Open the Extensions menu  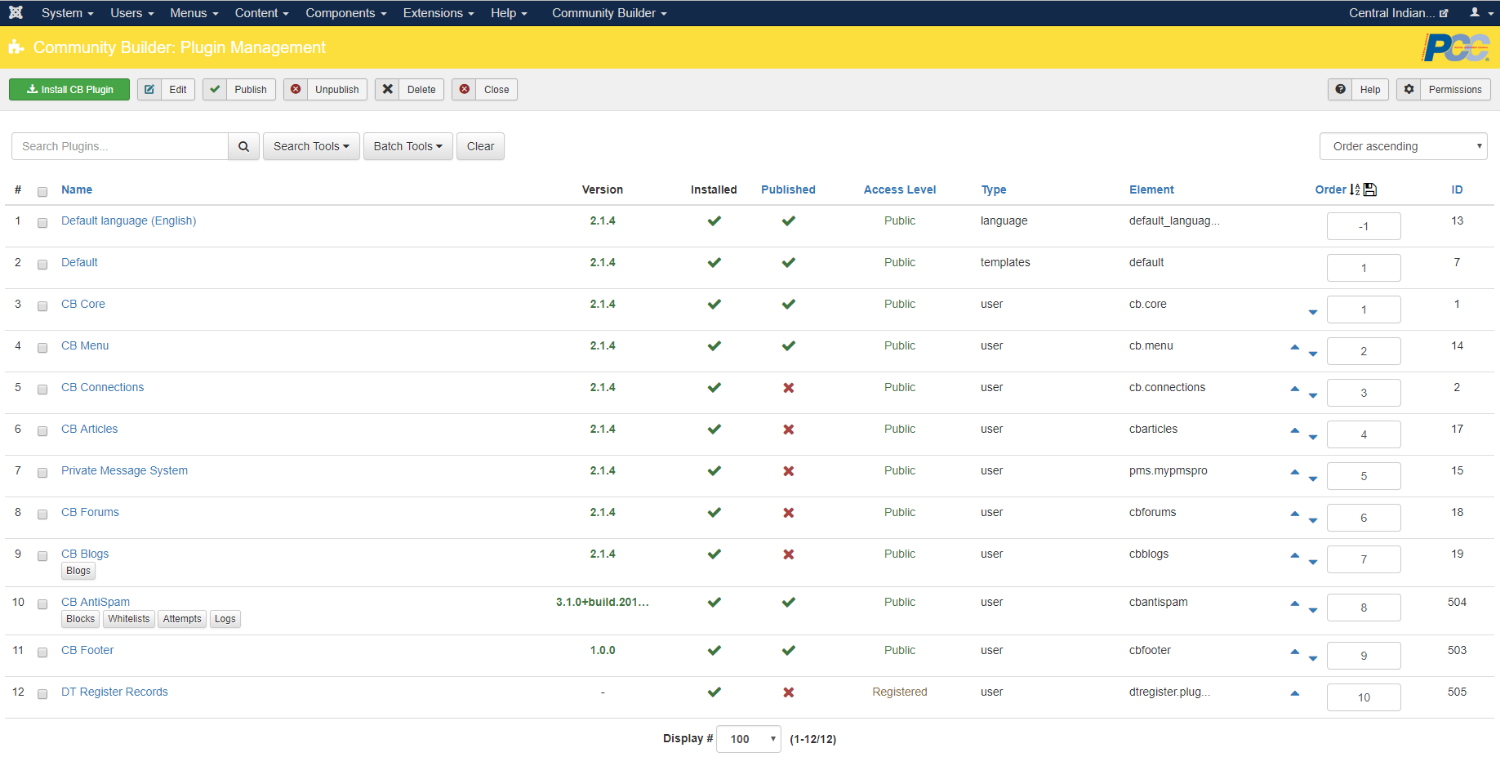click(439, 13)
